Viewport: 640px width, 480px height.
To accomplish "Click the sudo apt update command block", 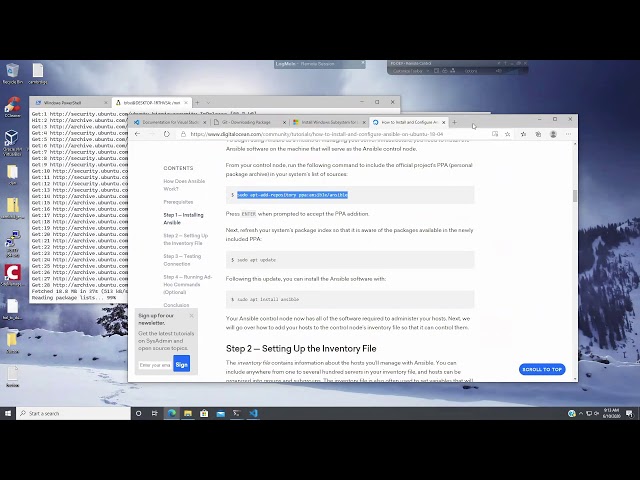I will (350, 260).
